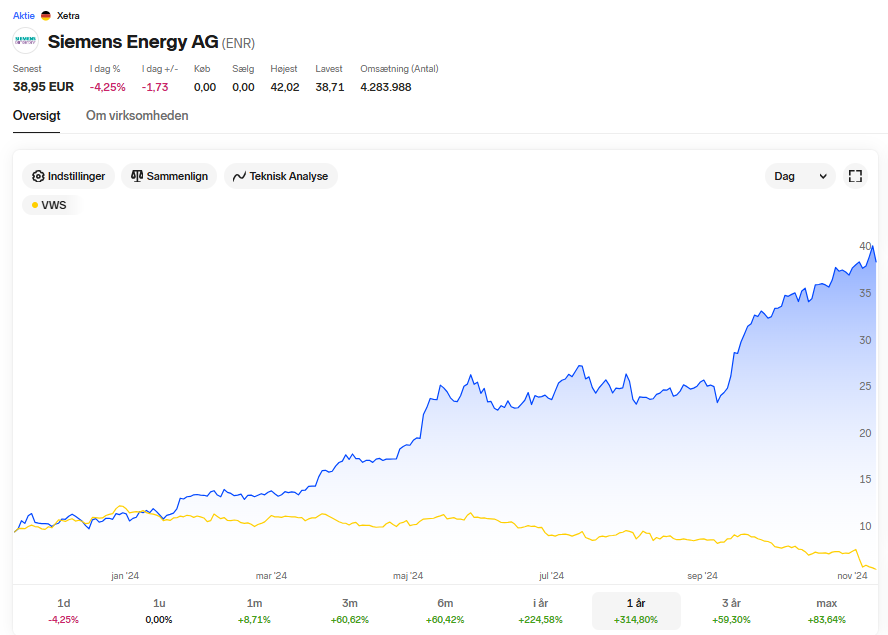Image resolution: width=888 pixels, height=635 pixels.
Task: Click the yellow VWS color dot
Action: pos(35,205)
